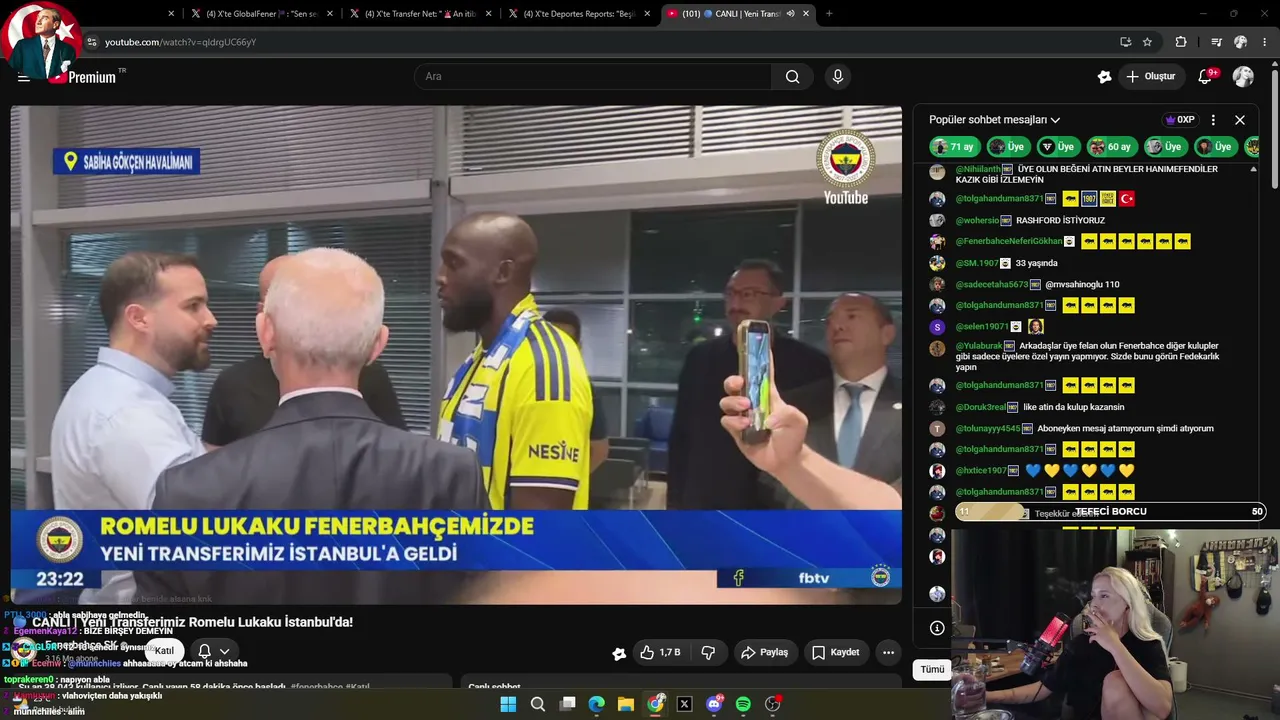Click the YouTube search magnifier button
Image resolution: width=1280 pixels, height=720 pixels.
(x=792, y=77)
